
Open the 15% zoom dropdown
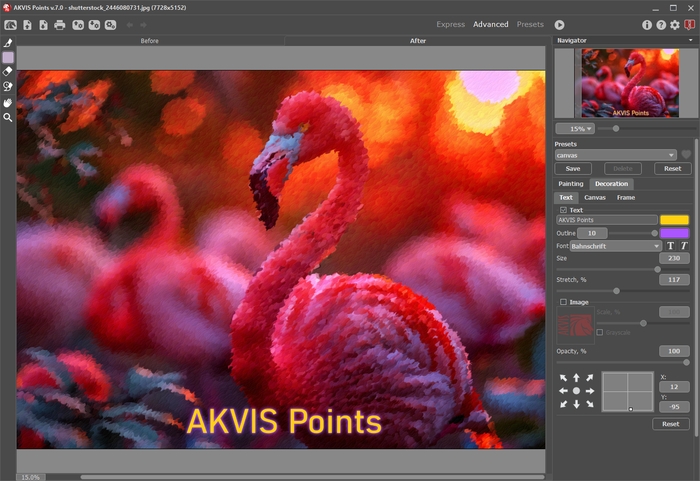coord(575,129)
